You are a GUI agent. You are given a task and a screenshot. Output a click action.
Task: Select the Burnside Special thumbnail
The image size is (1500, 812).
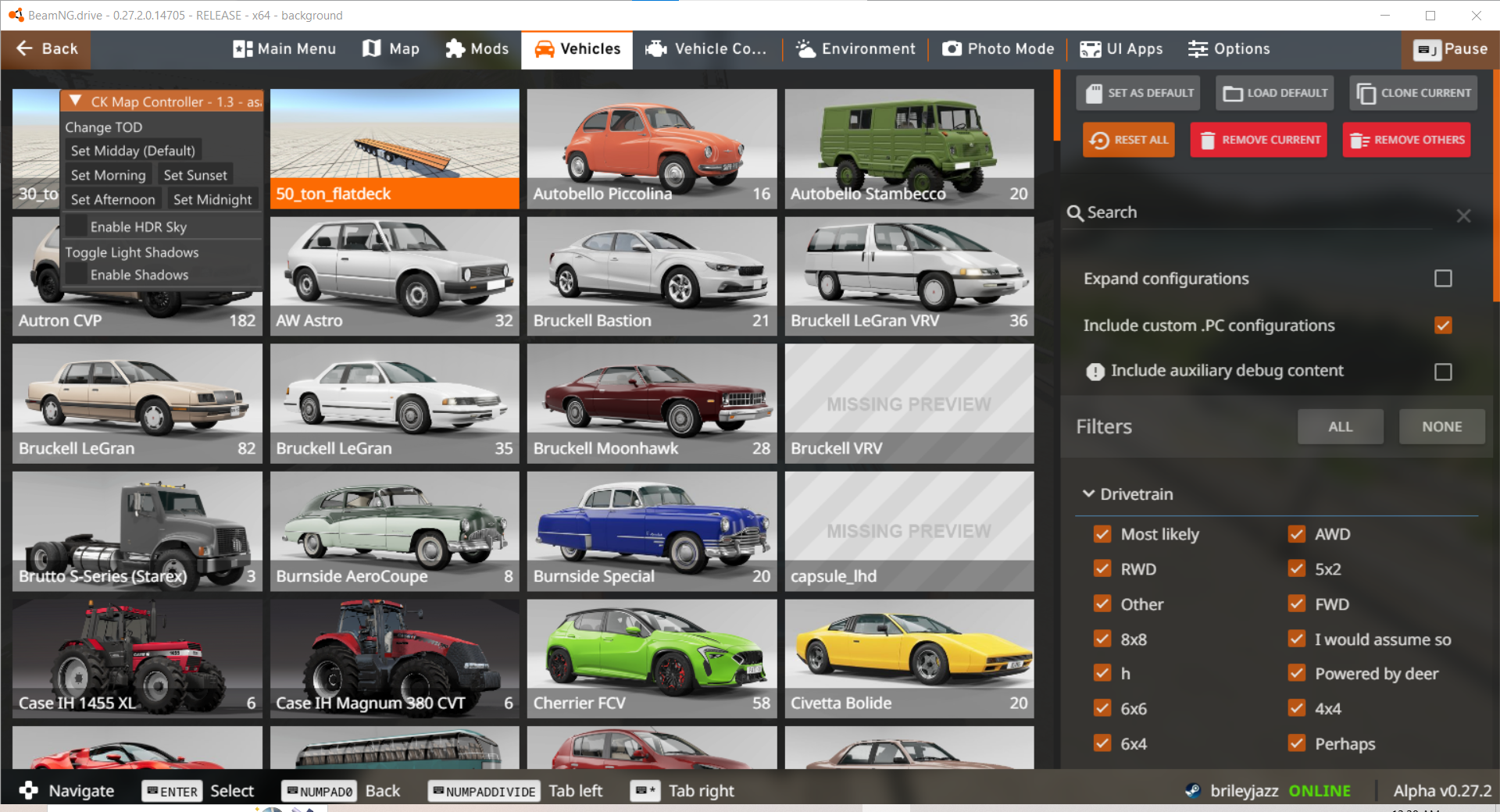point(652,531)
